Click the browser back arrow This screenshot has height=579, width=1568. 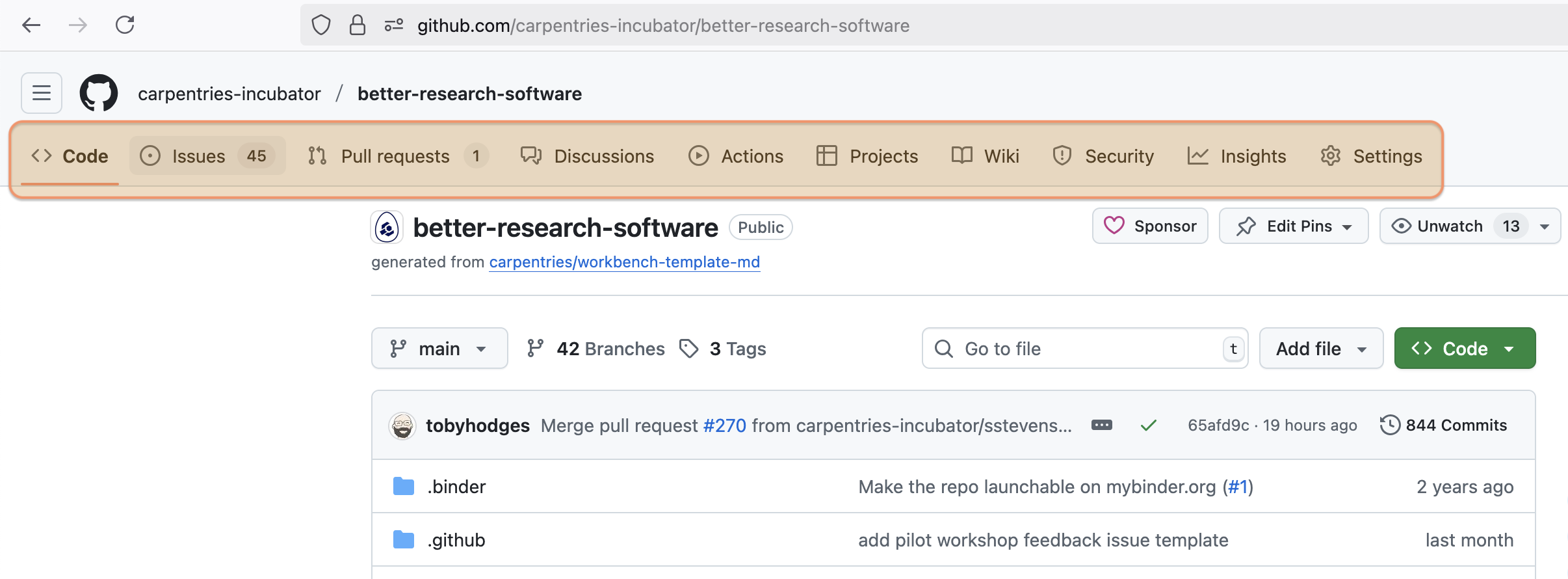tap(31, 25)
